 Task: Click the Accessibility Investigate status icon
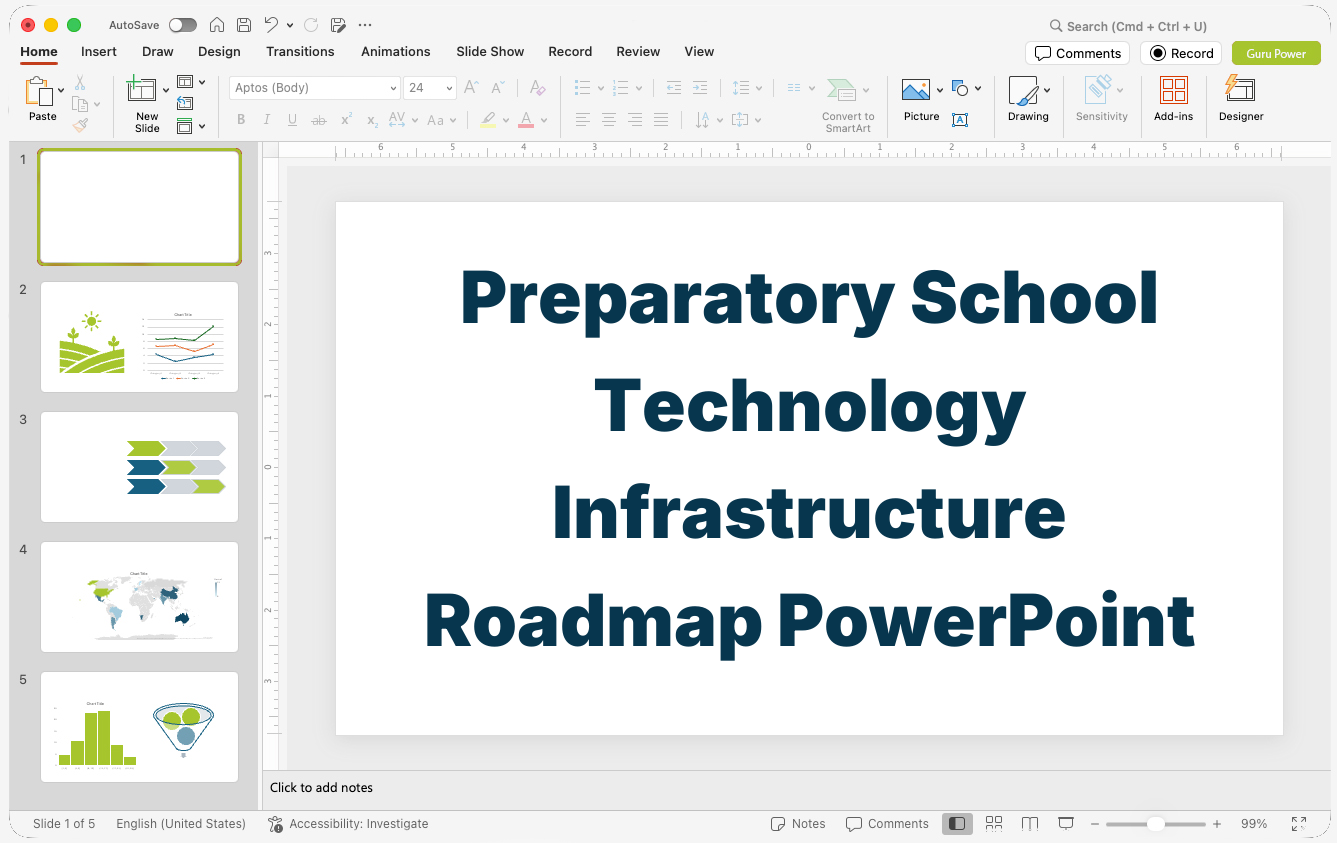[276, 824]
